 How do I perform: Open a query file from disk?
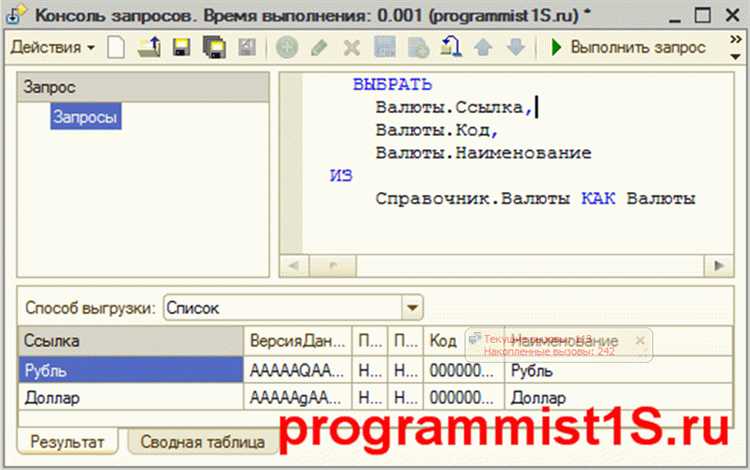149,47
